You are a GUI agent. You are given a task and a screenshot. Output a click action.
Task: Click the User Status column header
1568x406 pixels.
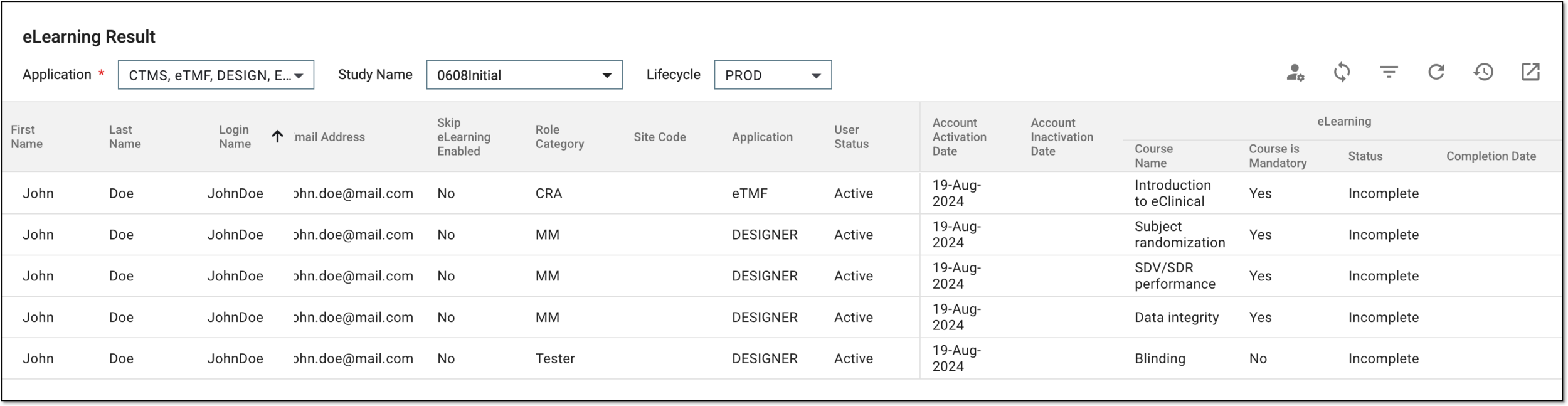coord(851,137)
